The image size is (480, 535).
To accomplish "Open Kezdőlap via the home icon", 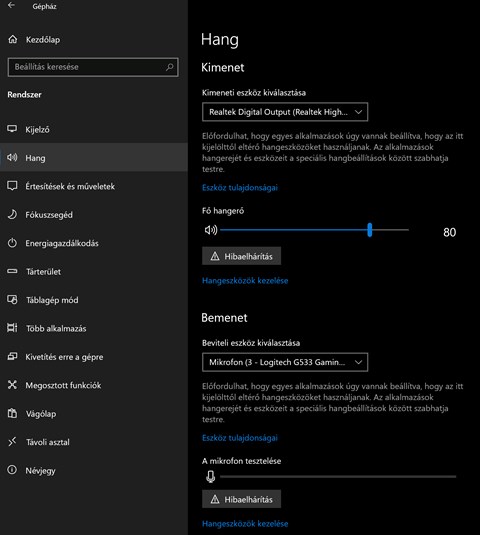I will [x=13, y=39].
